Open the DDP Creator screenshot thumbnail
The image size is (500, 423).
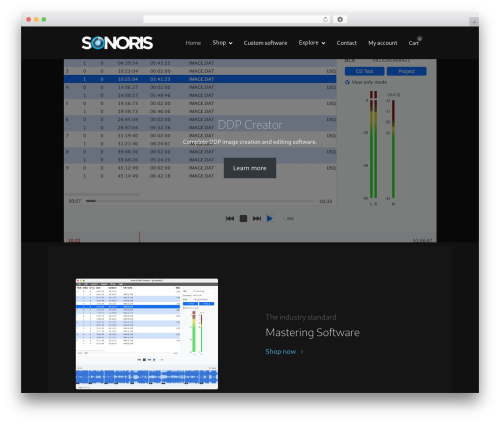[x=147, y=334]
